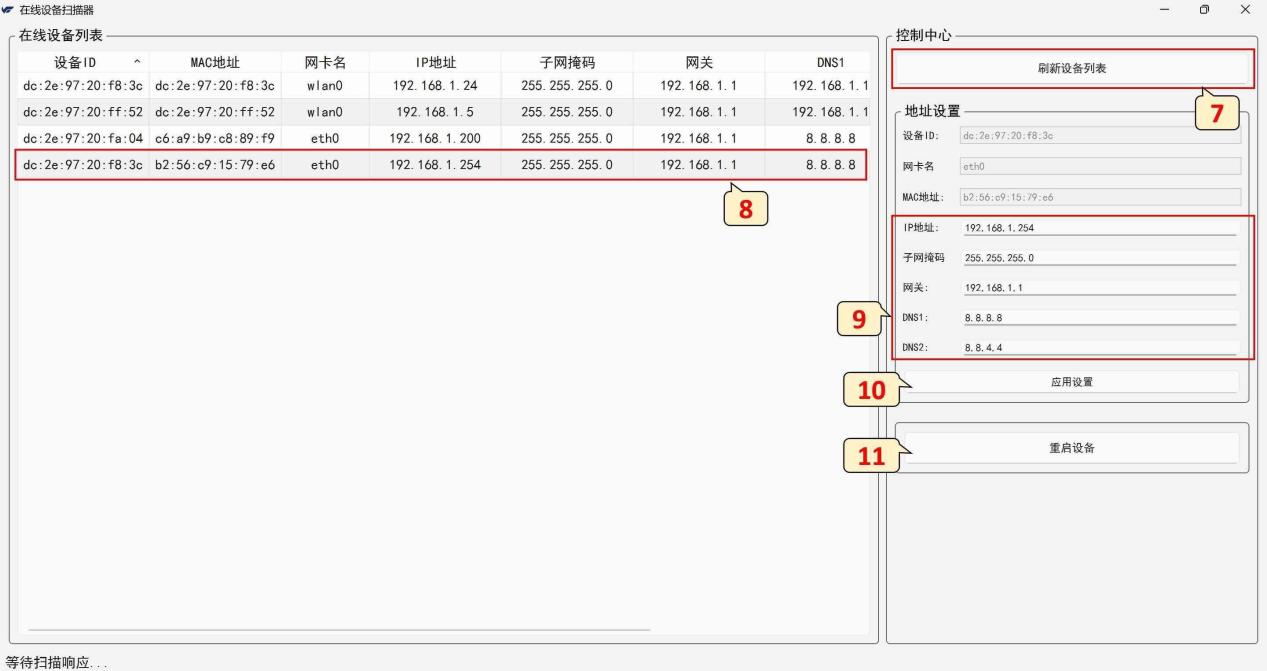Click inside the IP地址 input field
The image size is (1267, 671).
click(x=1098, y=227)
